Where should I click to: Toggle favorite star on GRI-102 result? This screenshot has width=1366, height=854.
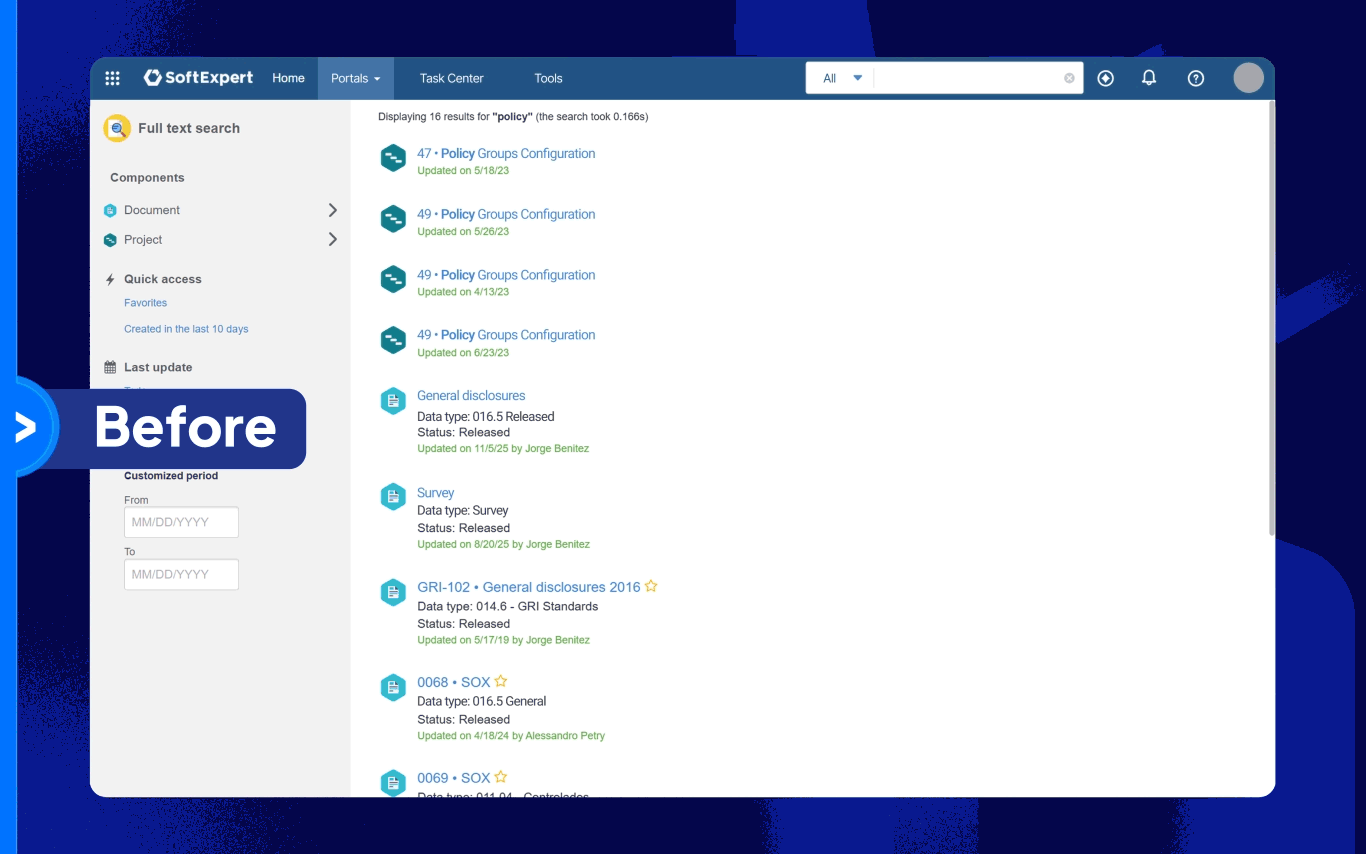click(x=651, y=586)
